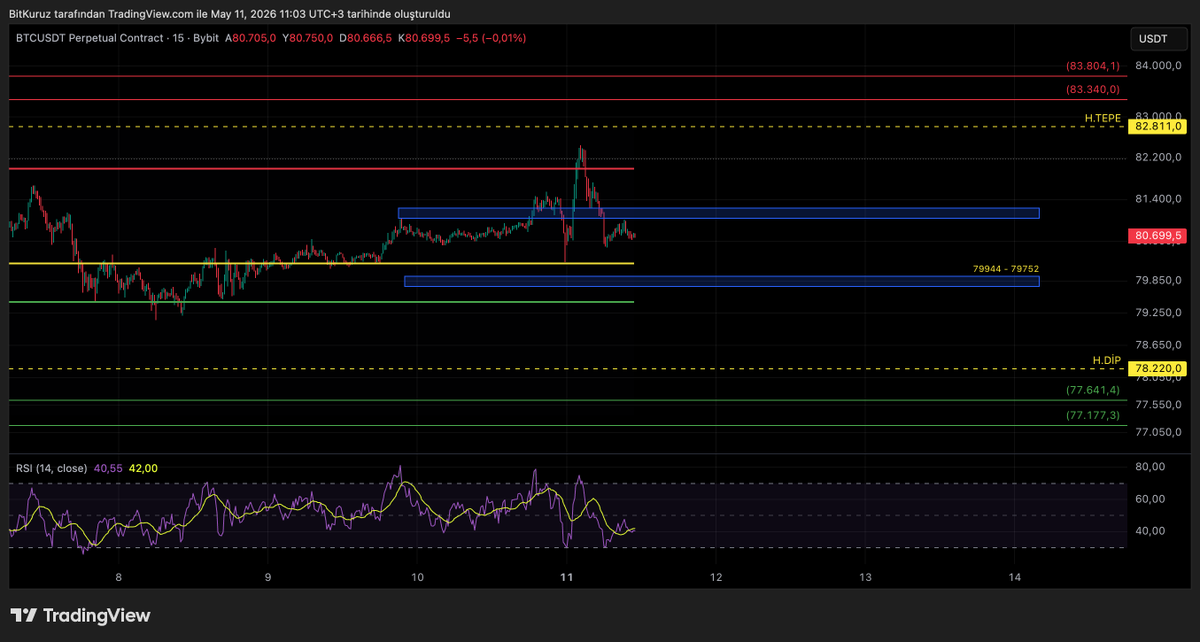1200x642 pixels.
Task: Select the RSI (14, close) indicator label
Action: (x=51, y=467)
